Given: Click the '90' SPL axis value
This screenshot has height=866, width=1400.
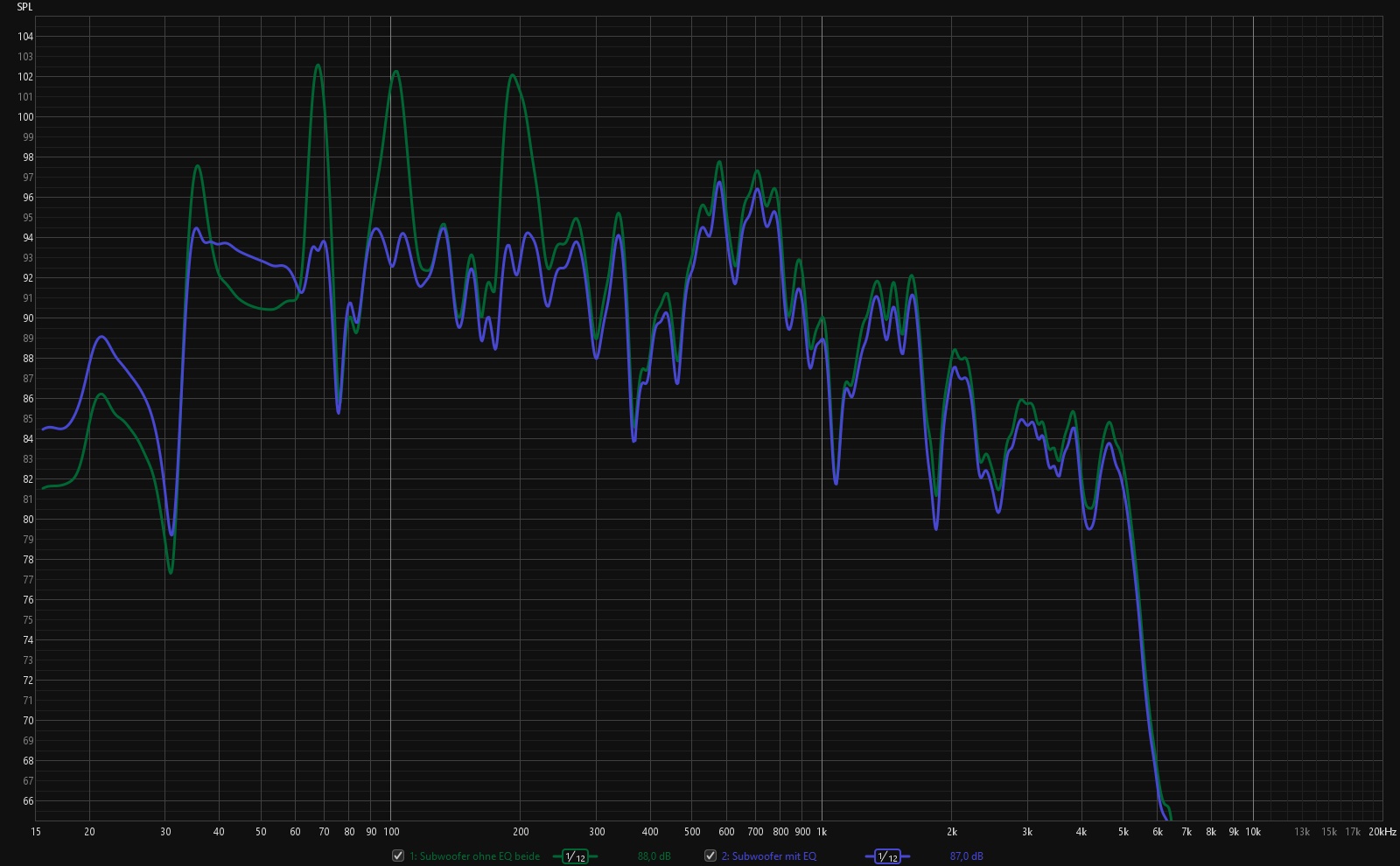Looking at the screenshot, I should [28, 318].
